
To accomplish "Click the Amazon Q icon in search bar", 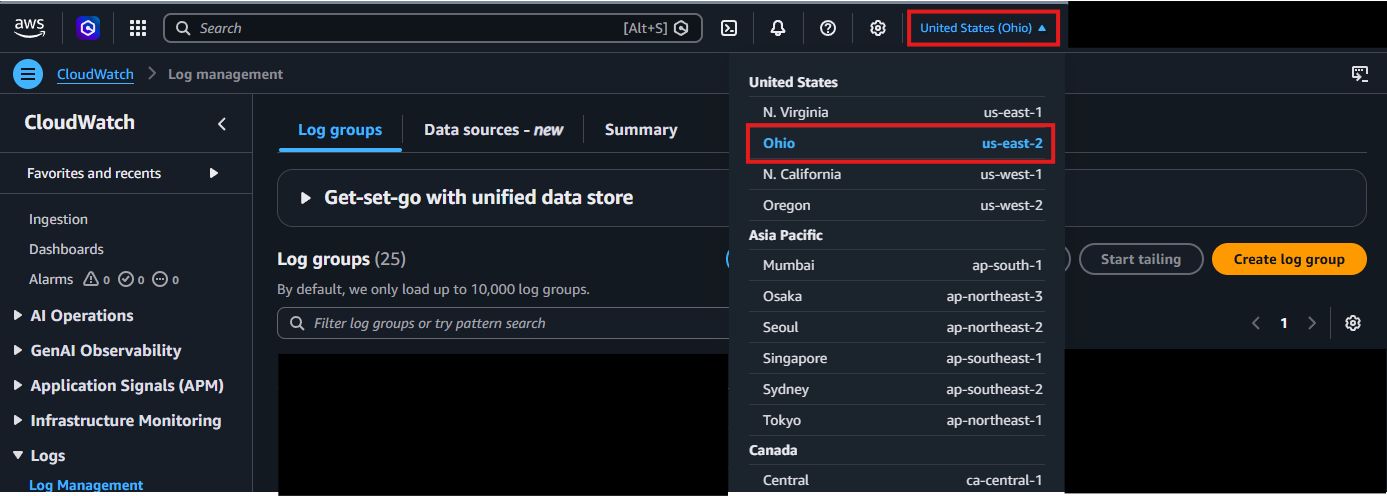I will 682,28.
